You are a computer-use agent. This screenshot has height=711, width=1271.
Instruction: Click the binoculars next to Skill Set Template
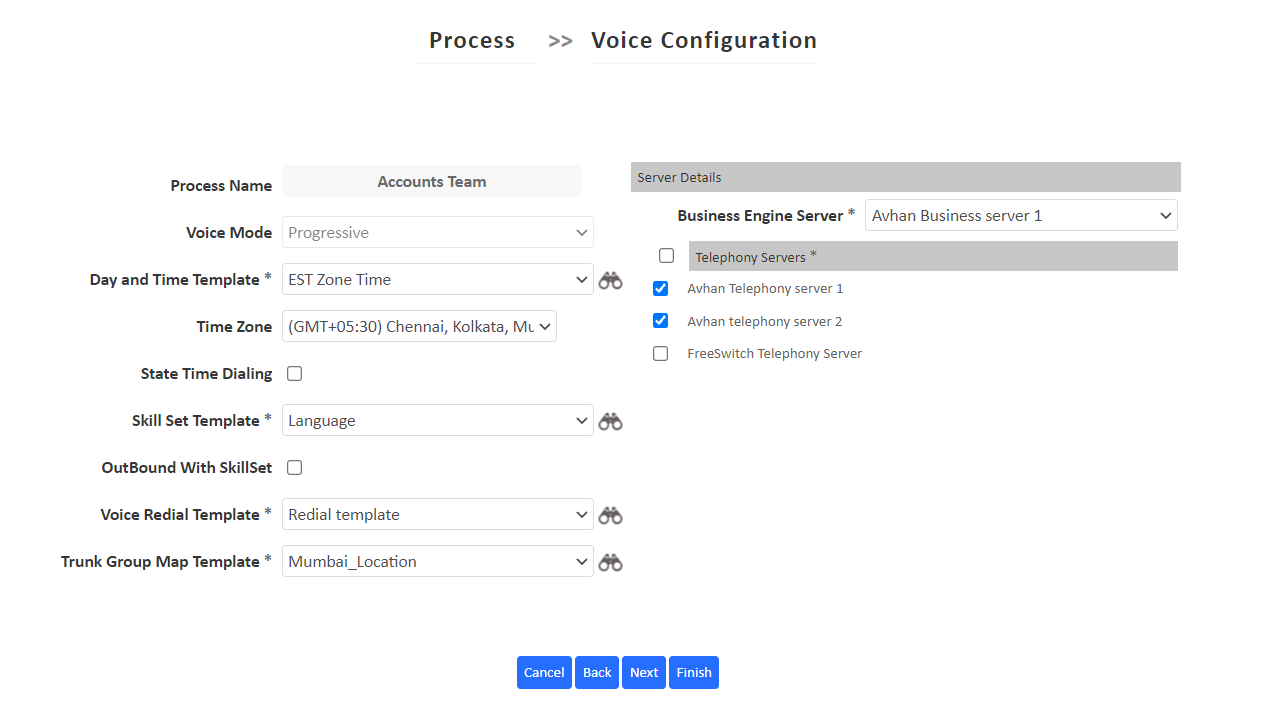610,421
